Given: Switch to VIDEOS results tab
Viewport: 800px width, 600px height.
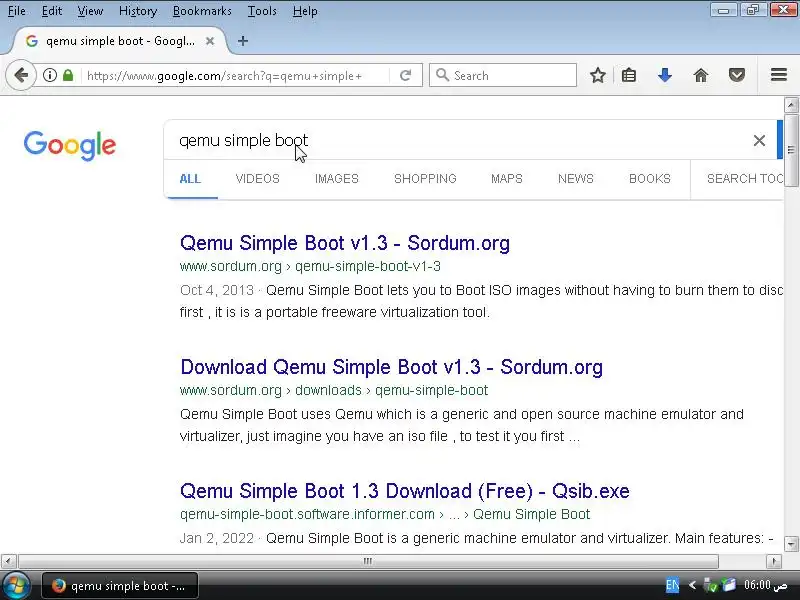Looking at the screenshot, I should point(258,179).
